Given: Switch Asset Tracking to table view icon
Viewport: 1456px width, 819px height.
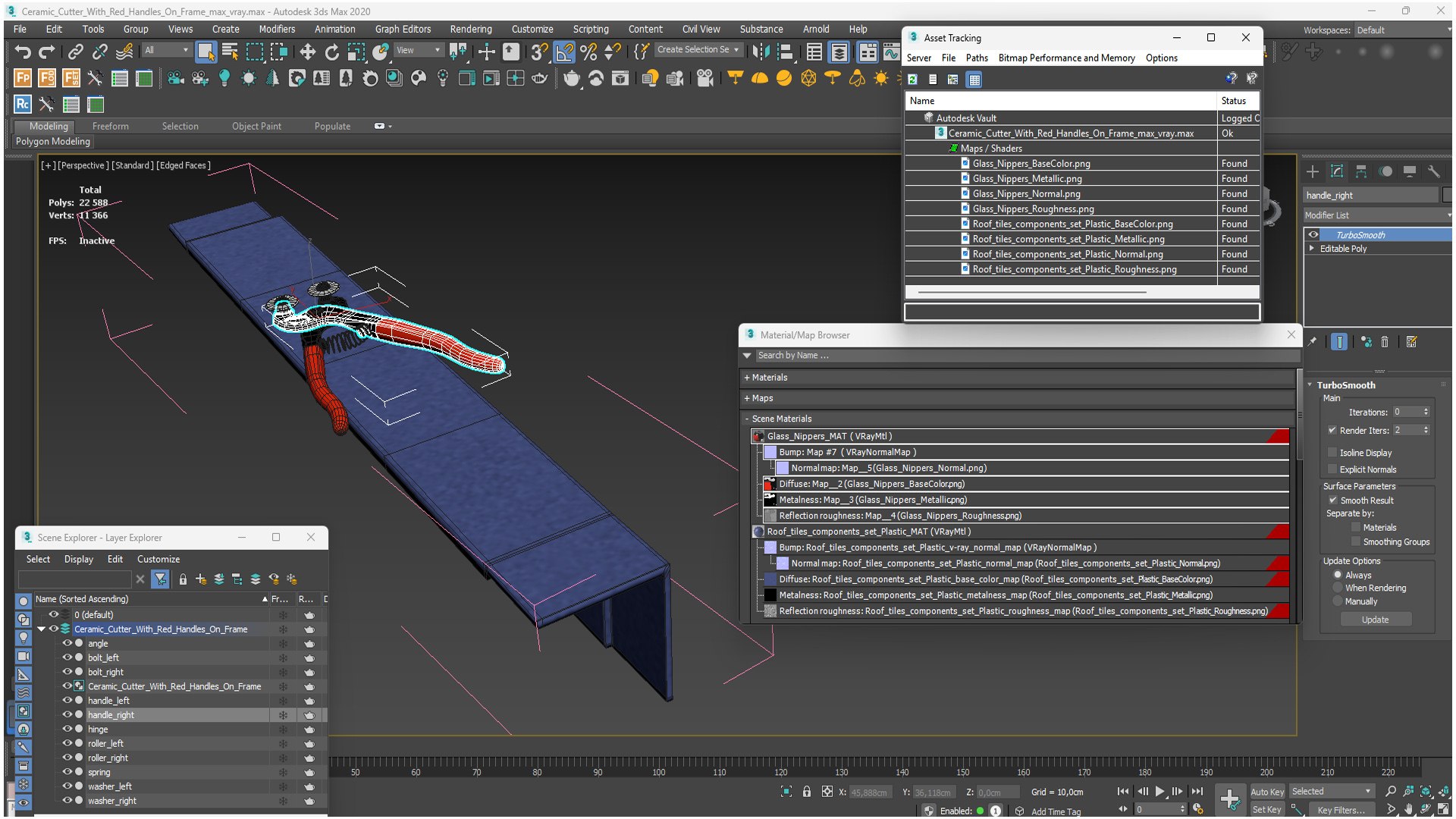Looking at the screenshot, I should [x=974, y=79].
